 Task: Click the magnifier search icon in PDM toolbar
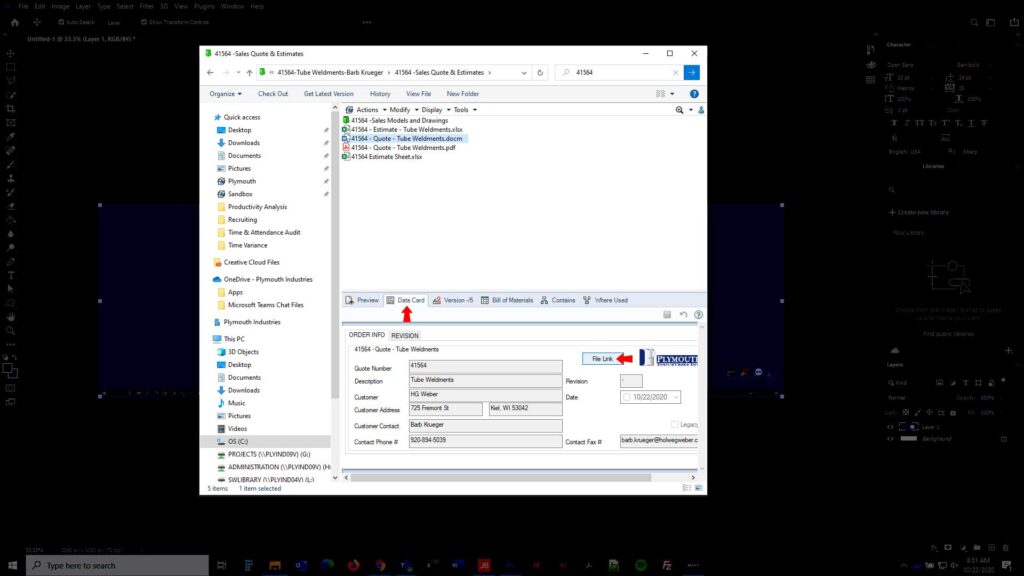(x=679, y=110)
